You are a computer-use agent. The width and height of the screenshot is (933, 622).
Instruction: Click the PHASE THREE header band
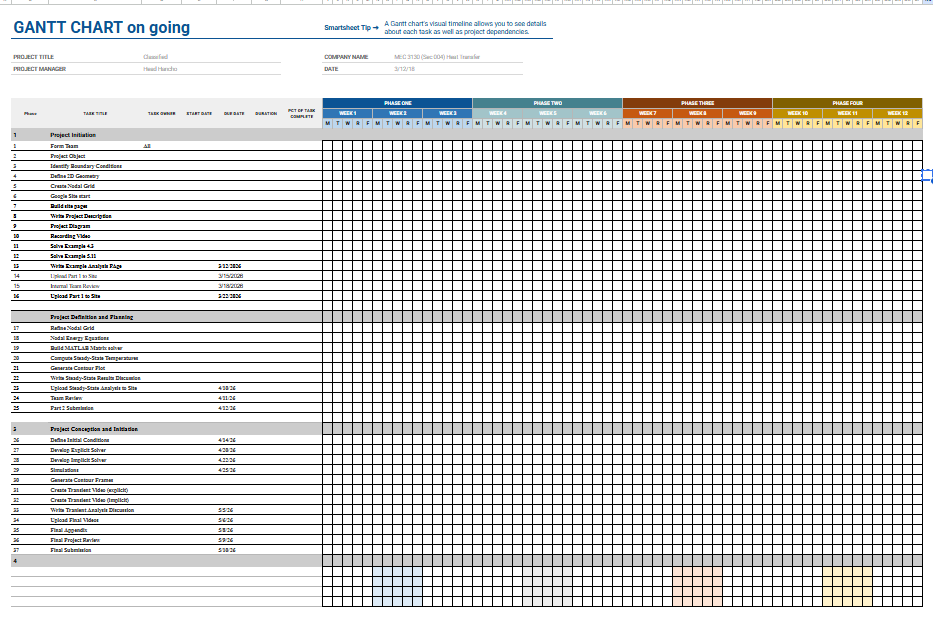pyautogui.click(x=697, y=103)
